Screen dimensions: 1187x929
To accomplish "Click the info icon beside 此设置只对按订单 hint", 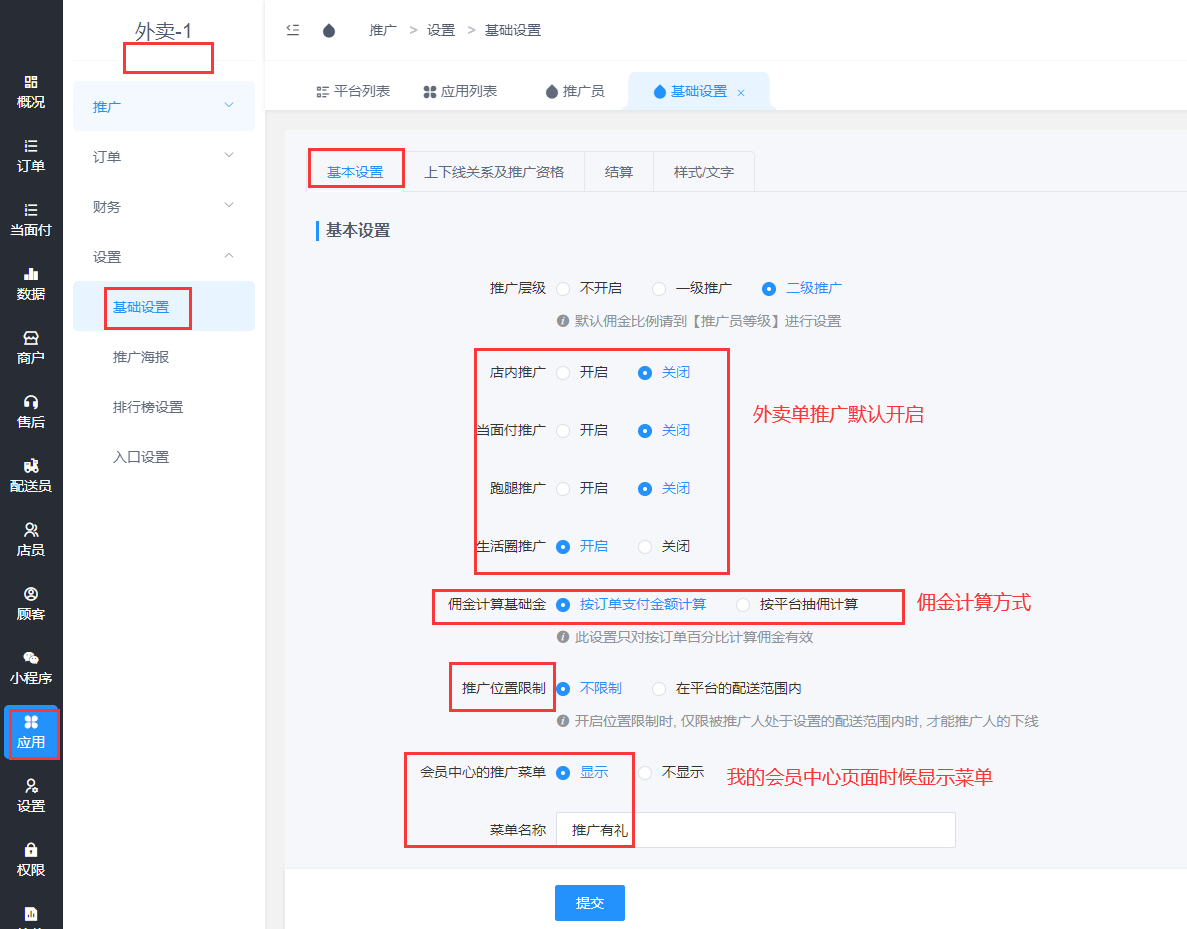I will (562, 637).
